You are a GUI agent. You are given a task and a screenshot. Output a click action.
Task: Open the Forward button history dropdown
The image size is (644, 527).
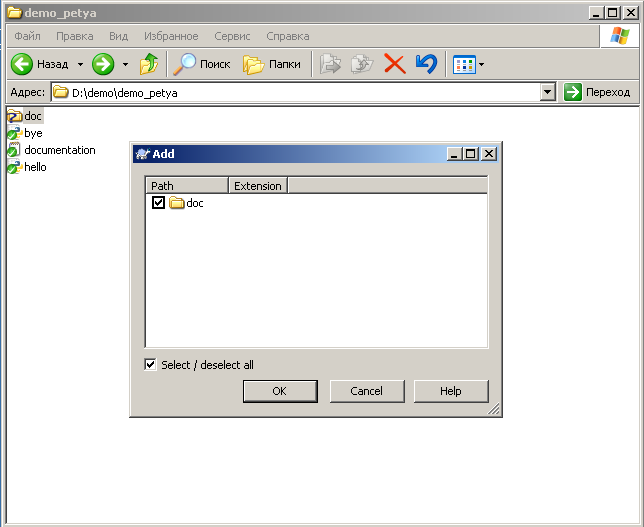tap(125, 64)
